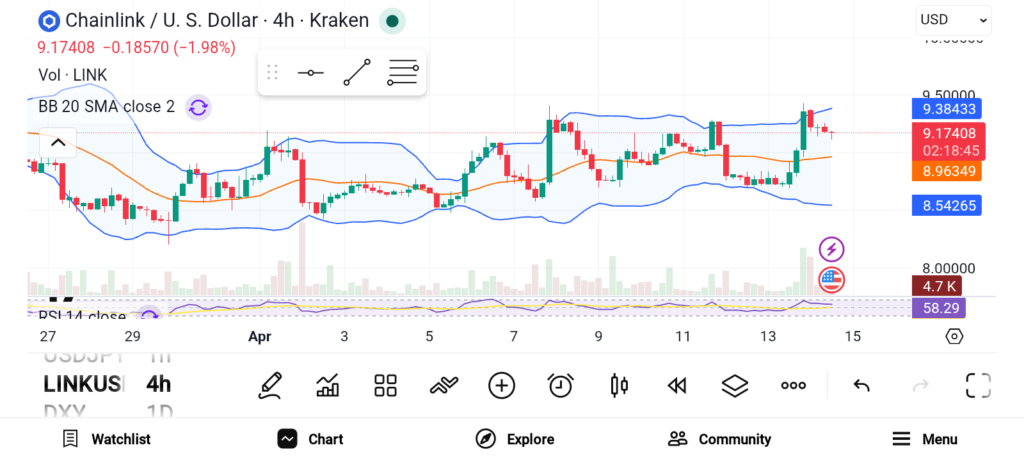Create an alert with the alarm clock icon
Screen dimensions: 1024x461
point(560,385)
